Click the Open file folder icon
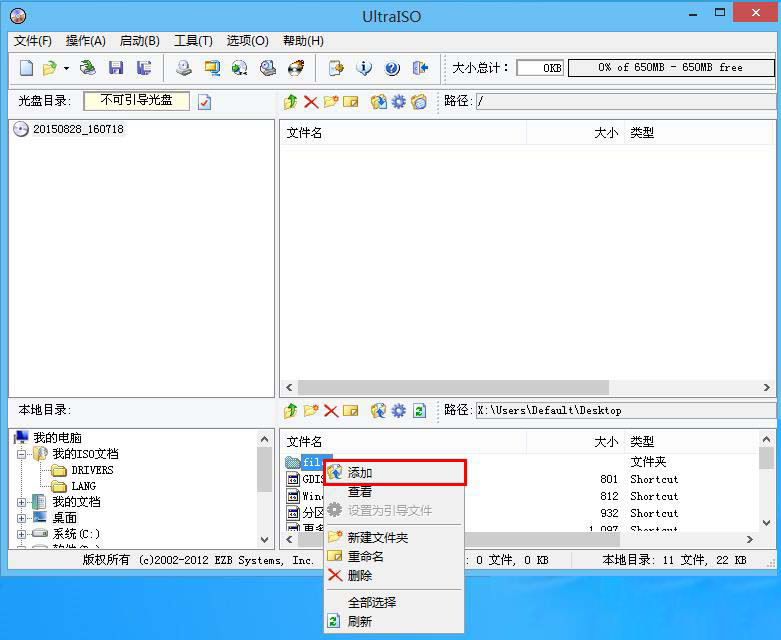Viewport: 781px width, 640px height. 50,68
